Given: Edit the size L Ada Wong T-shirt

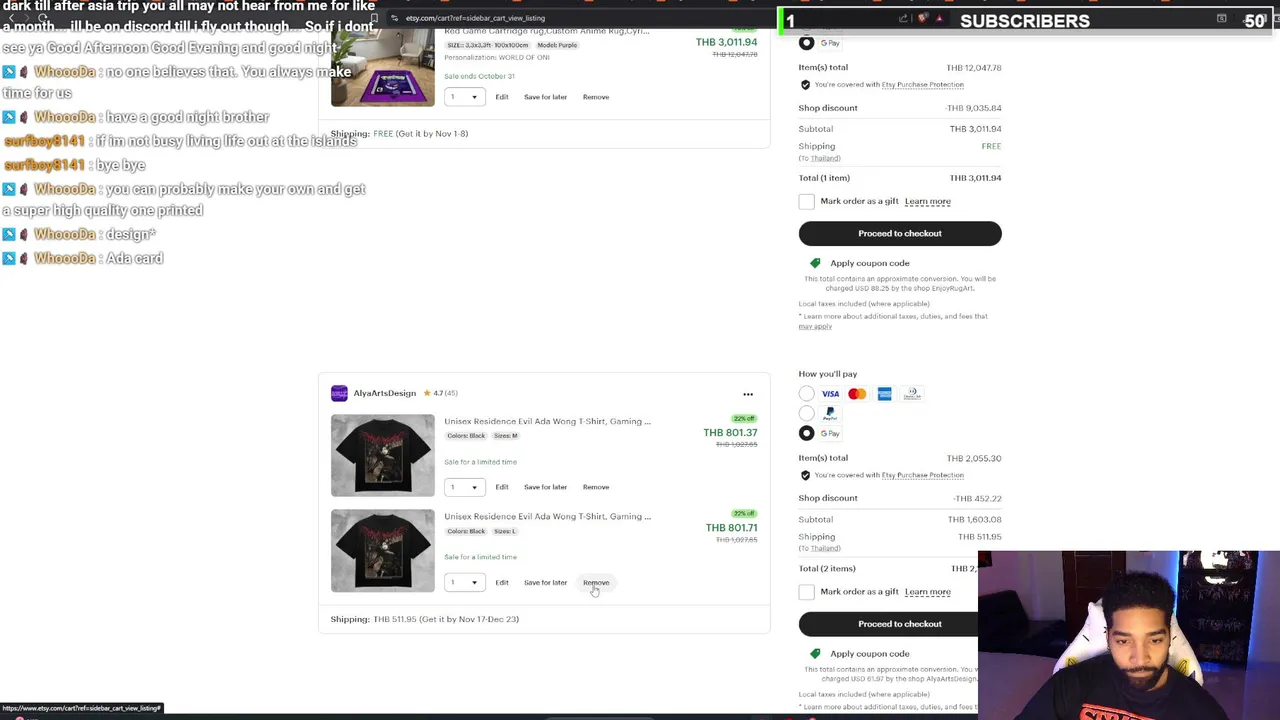Looking at the screenshot, I should point(502,582).
